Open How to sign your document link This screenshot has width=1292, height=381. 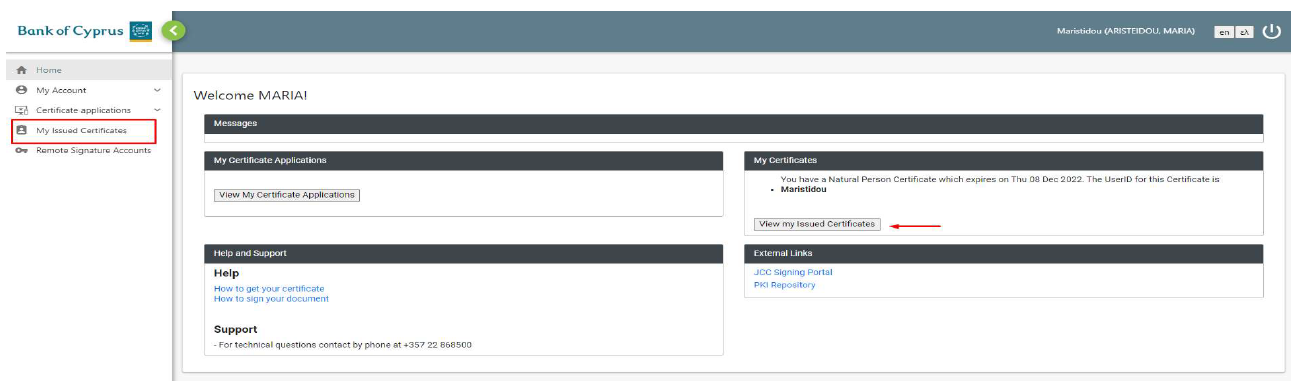[271, 298]
